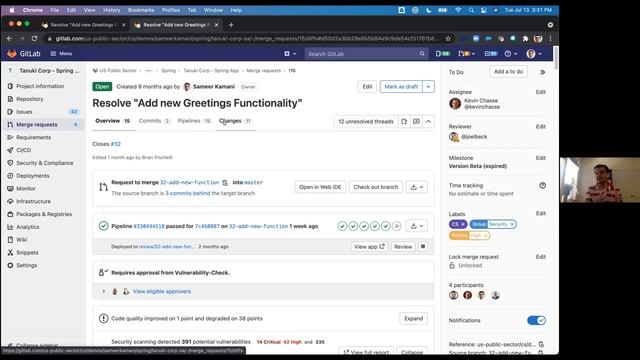
Task: Copy the merge request reference icon
Action: [541, 344]
